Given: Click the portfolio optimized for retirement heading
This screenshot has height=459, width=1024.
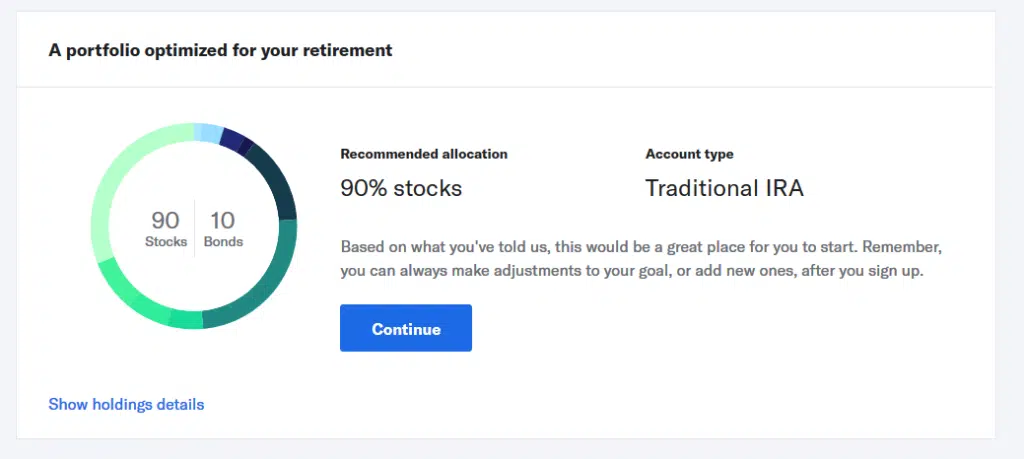Looking at the screenshot, I should [x=220, y=50].
